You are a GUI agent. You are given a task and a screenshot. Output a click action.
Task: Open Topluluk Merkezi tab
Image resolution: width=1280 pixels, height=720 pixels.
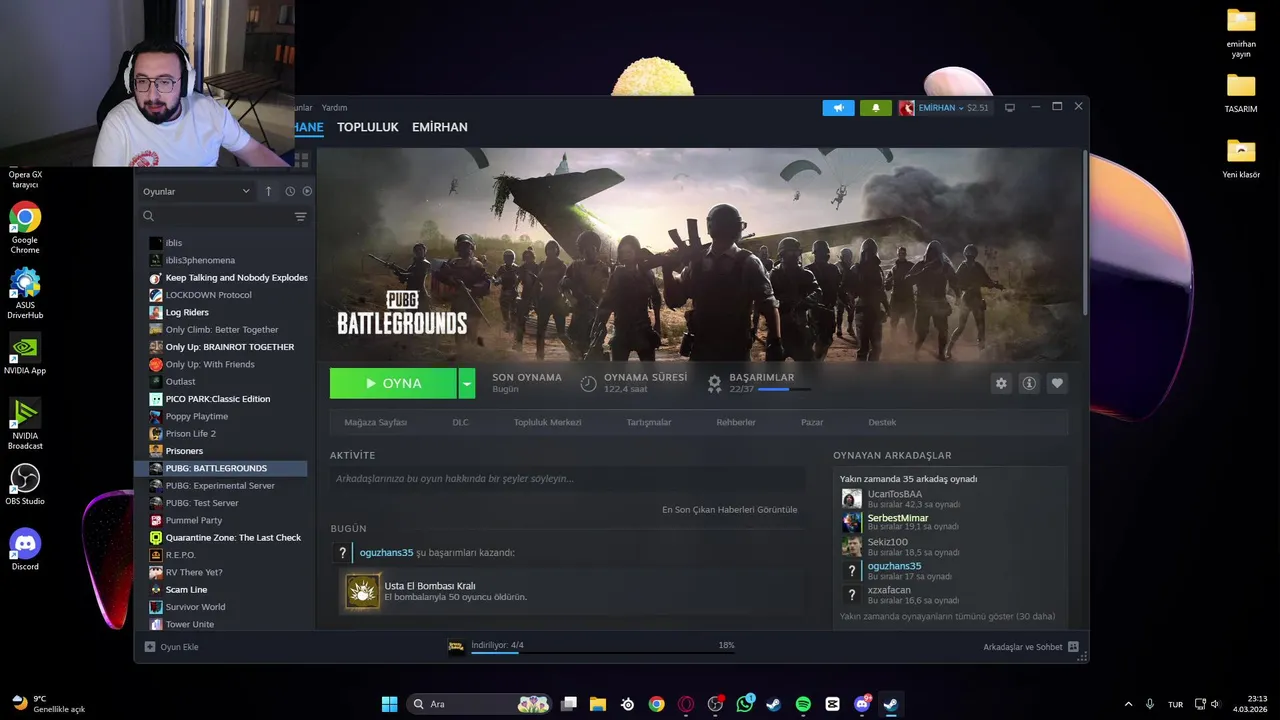pos(547,422)
